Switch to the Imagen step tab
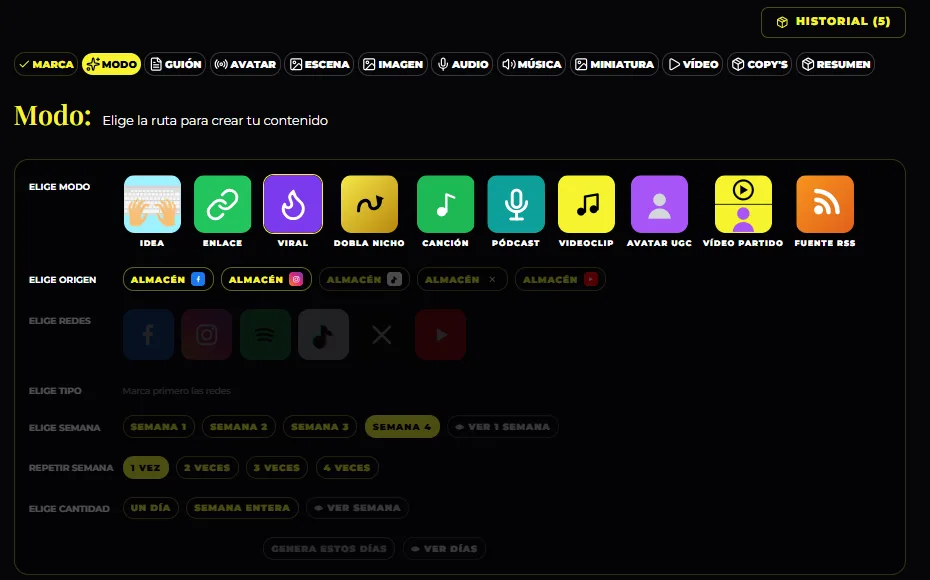Viewport: 930px width, 580px height. point(393,64)
